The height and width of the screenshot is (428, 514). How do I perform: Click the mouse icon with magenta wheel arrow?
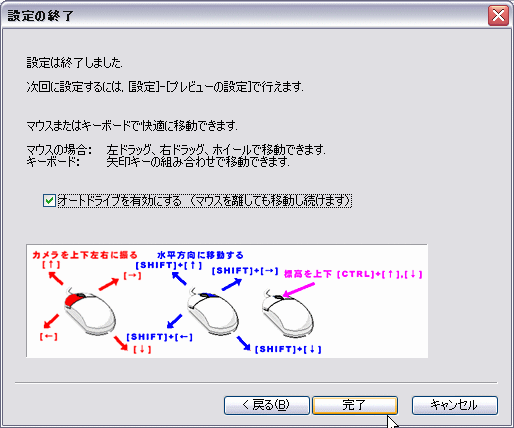(x=287, y=313)
